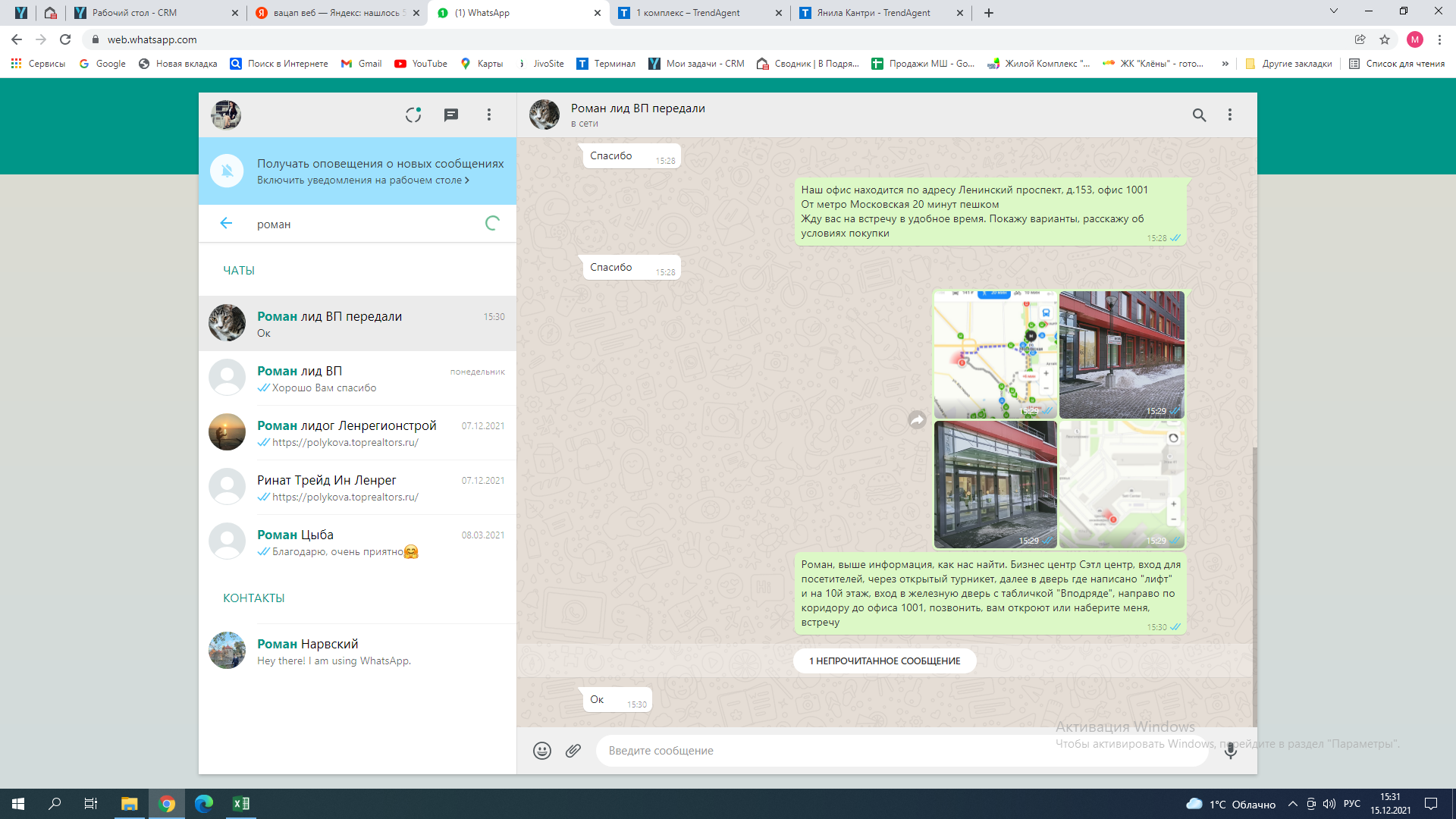Click the paperclip attach icon
1456x819 pixels.
pyautogui.click(x=573, y=751)
